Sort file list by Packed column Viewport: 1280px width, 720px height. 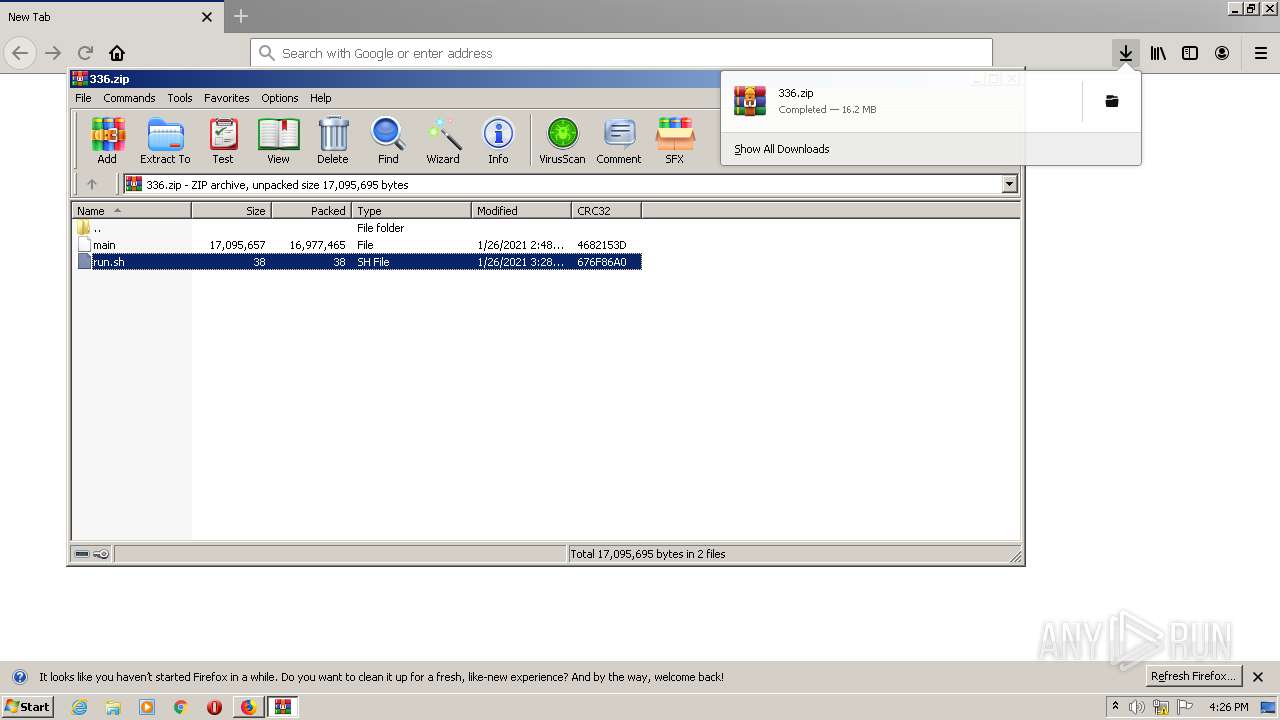(311, 211)
